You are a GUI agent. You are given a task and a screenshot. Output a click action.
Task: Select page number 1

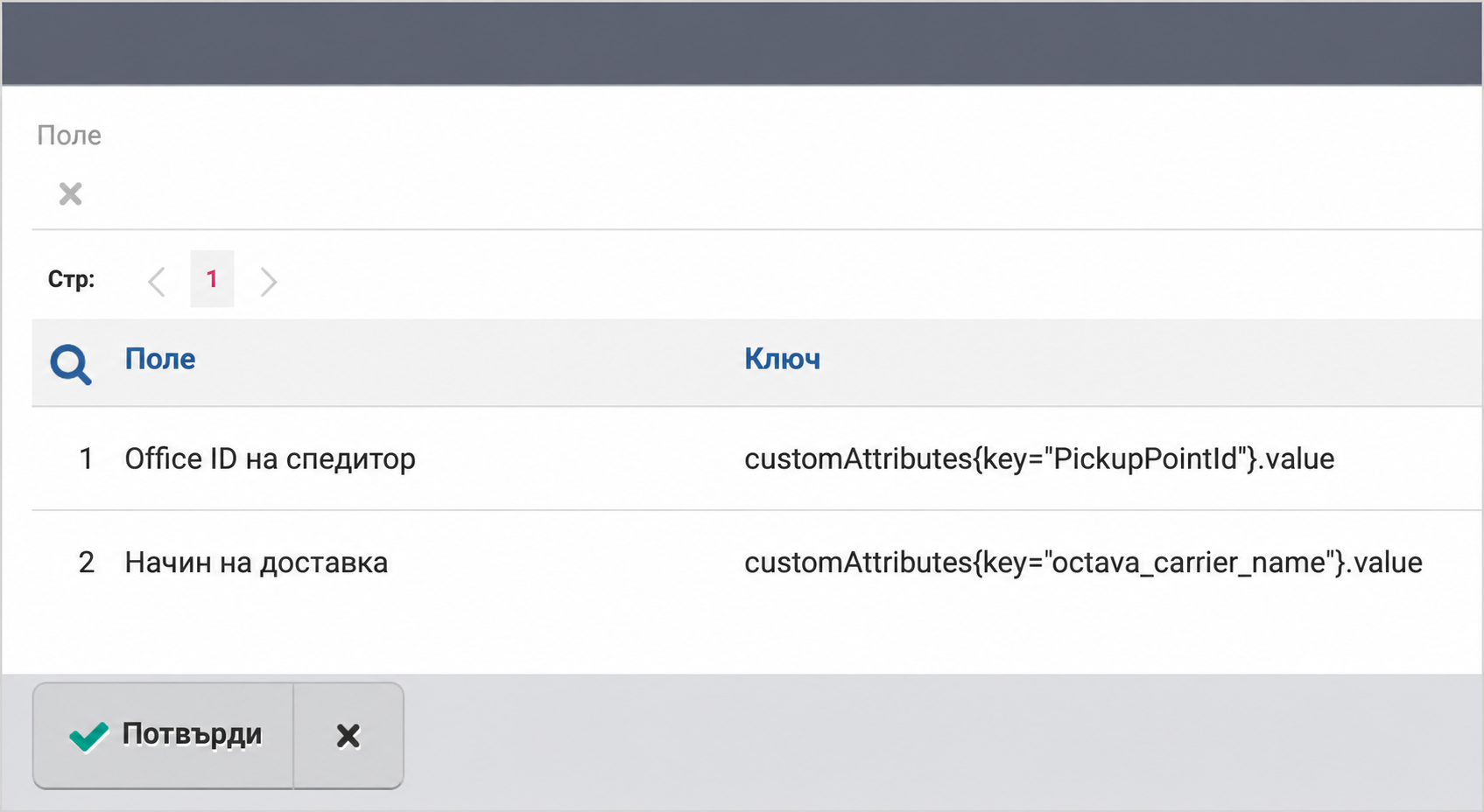212,279
